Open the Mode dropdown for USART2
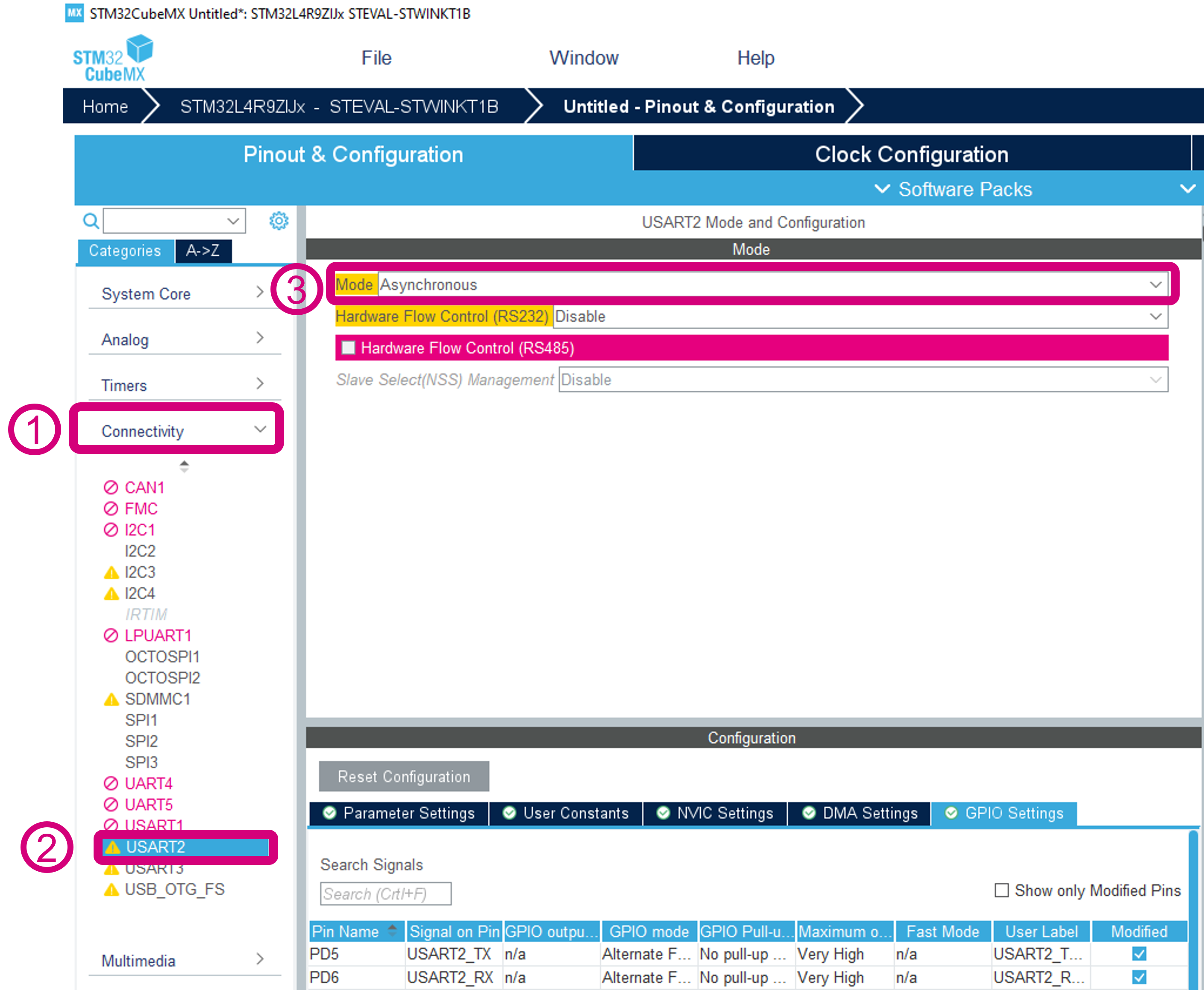This screenshot has width=1204, height=990. 1158,284
